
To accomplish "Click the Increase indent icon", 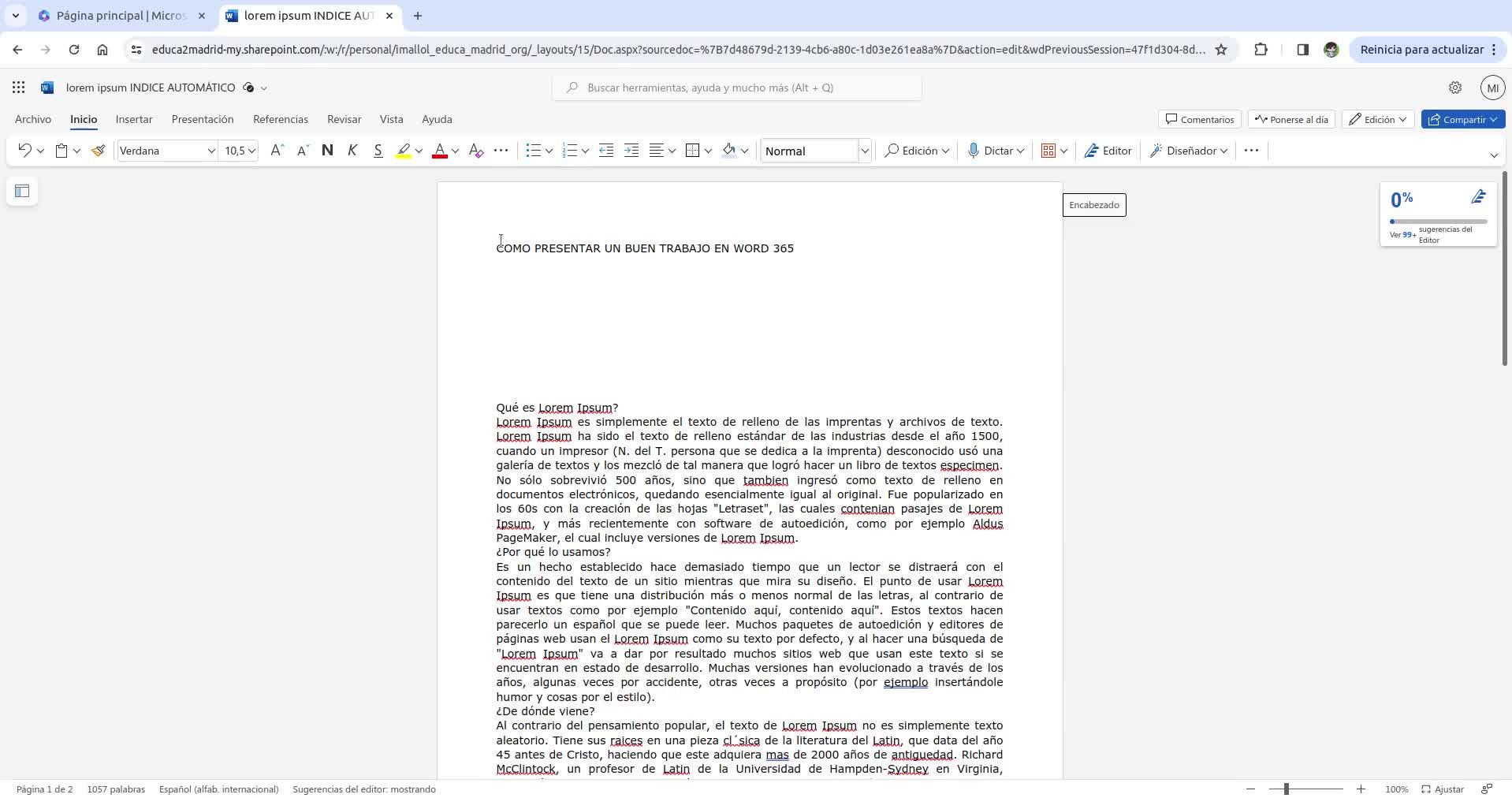I will point(631,151).
